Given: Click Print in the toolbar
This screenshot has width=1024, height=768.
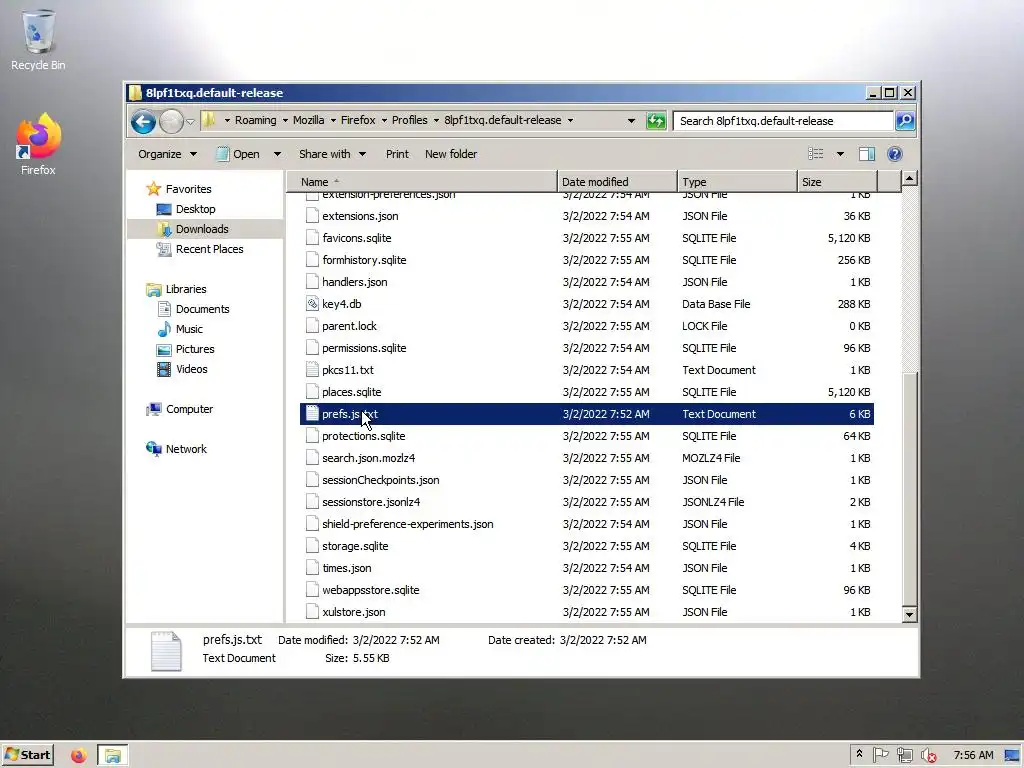Looking at the screenshot, I should pos(397,154).
